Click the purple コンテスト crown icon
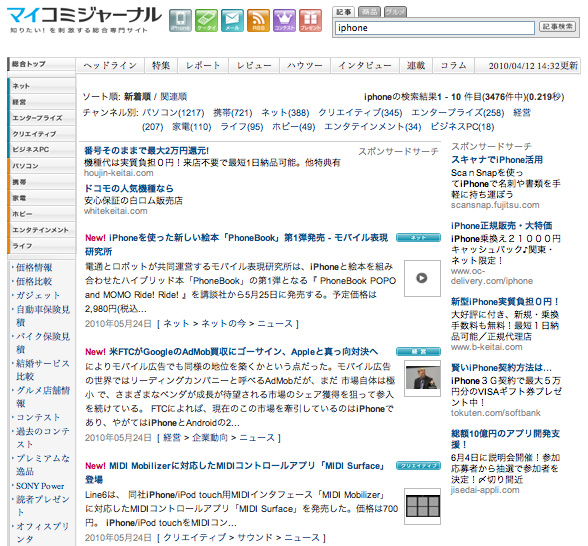 (284, 20)
